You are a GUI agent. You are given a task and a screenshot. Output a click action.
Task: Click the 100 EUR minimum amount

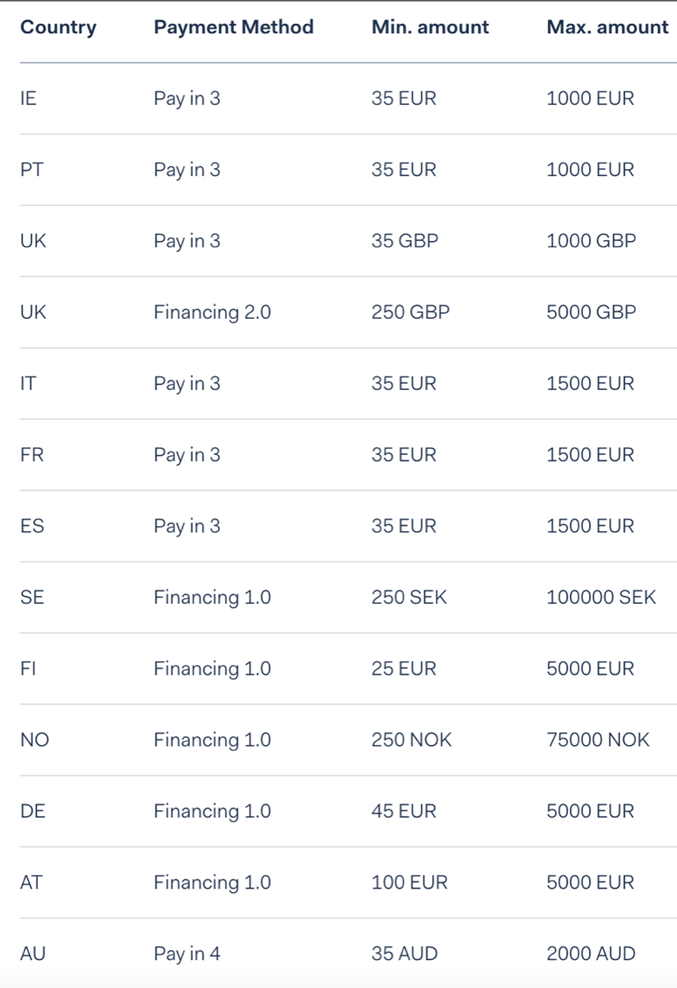tap(409, 882)
